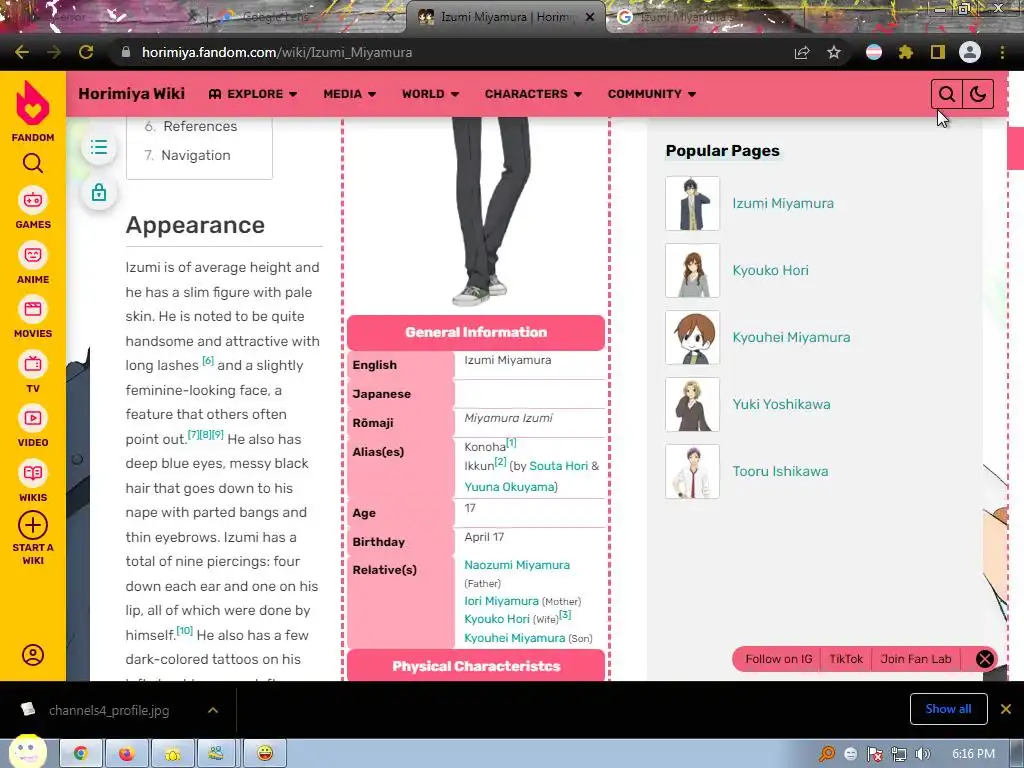Image resolution: width=1024 pixels, height=768 pixels.
Task: Click citation 6 after long lashes
Action: click(208, 360)
